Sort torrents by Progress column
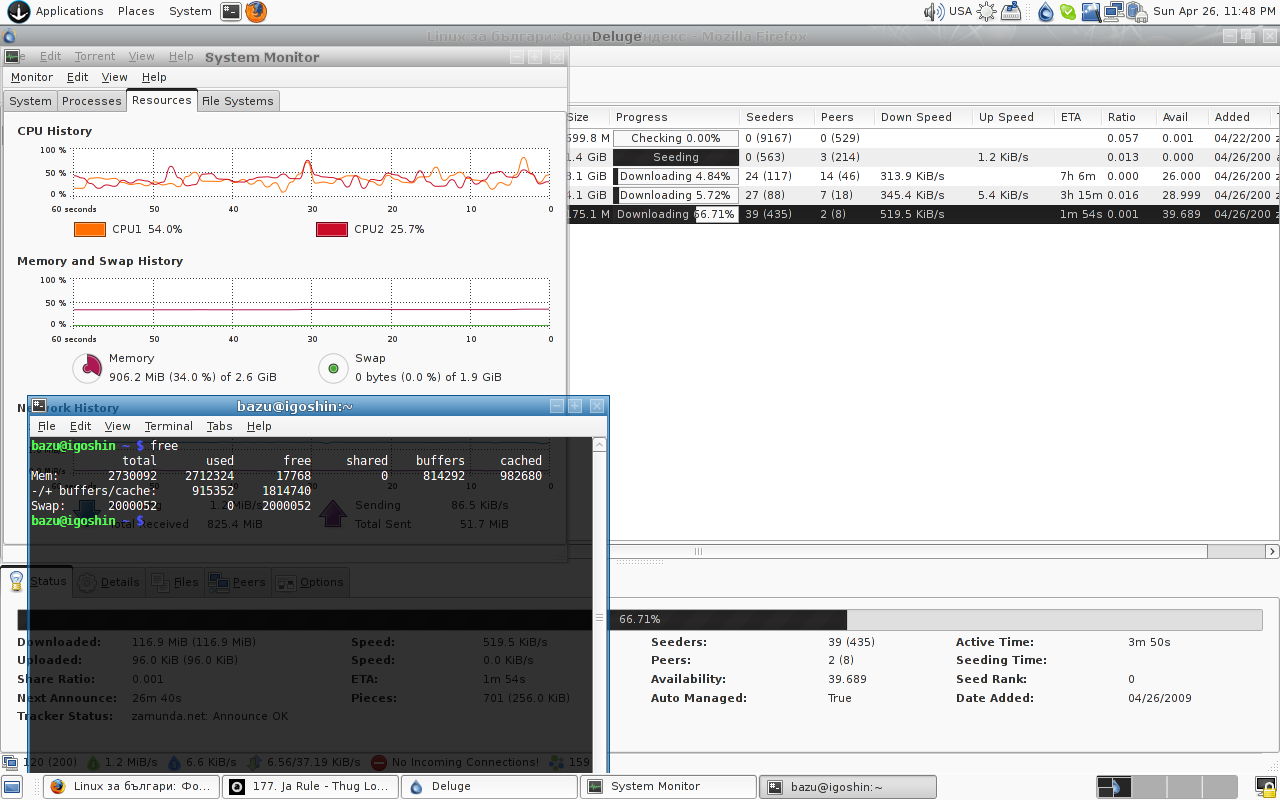The width and height of the screenshot is (1280, 800). tap(674, 117)
